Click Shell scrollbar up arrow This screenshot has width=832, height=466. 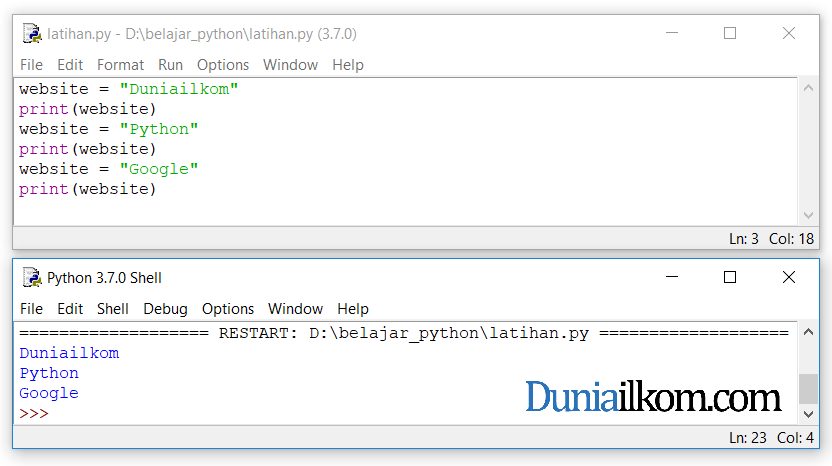click(808, 332)
